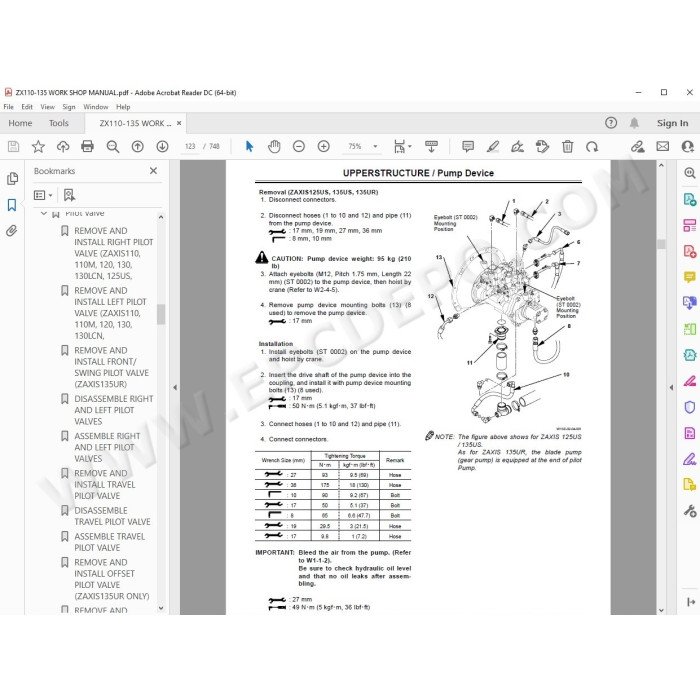Viewport: 700px width, 700px height.
Task: Collapse the left navigation pane arrow
Action: pyautogui.click(x=175, y=388)
